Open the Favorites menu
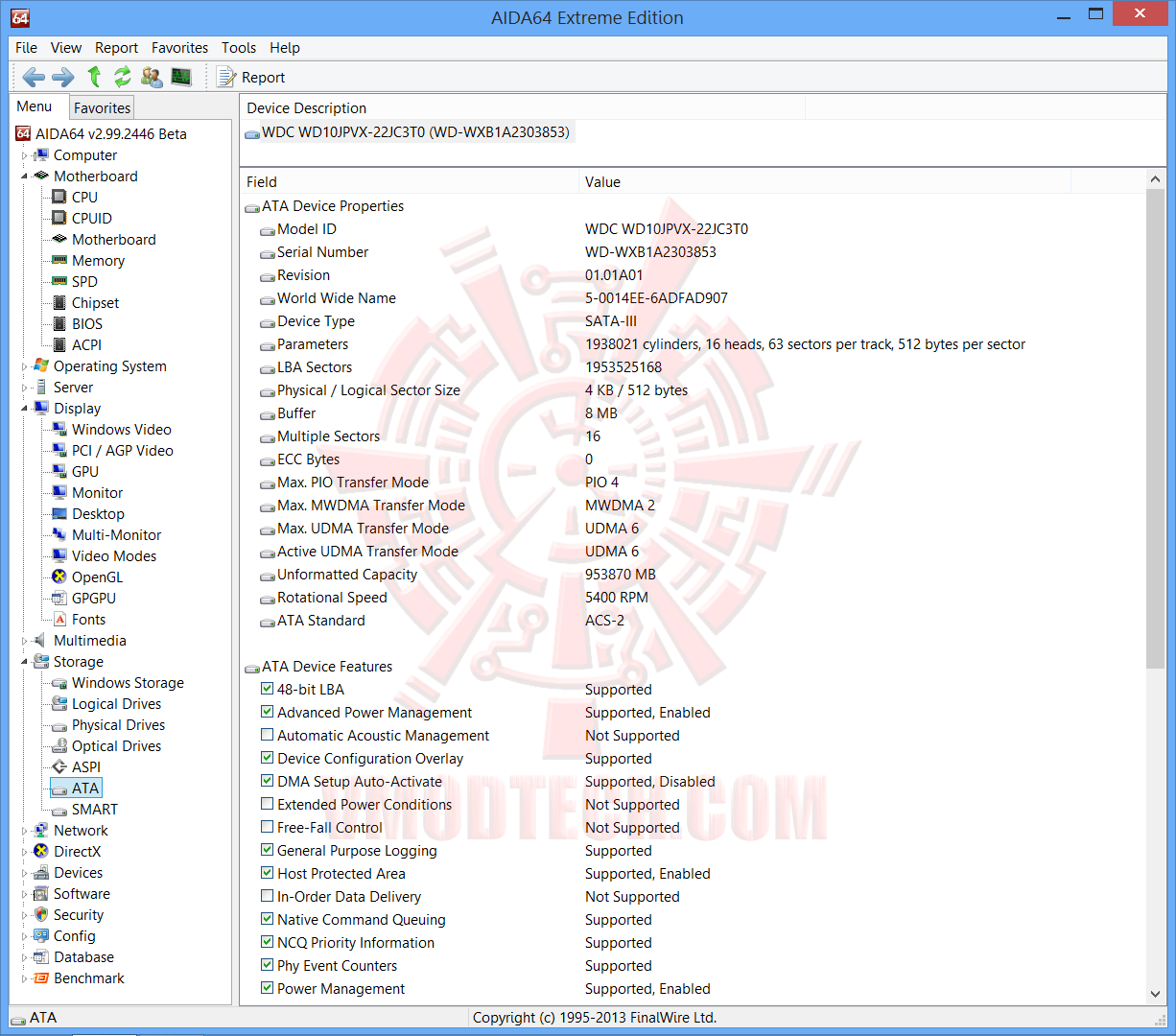Image resolution: width=1176 pixels, height=1036 pixels. (x=180, y=48)
